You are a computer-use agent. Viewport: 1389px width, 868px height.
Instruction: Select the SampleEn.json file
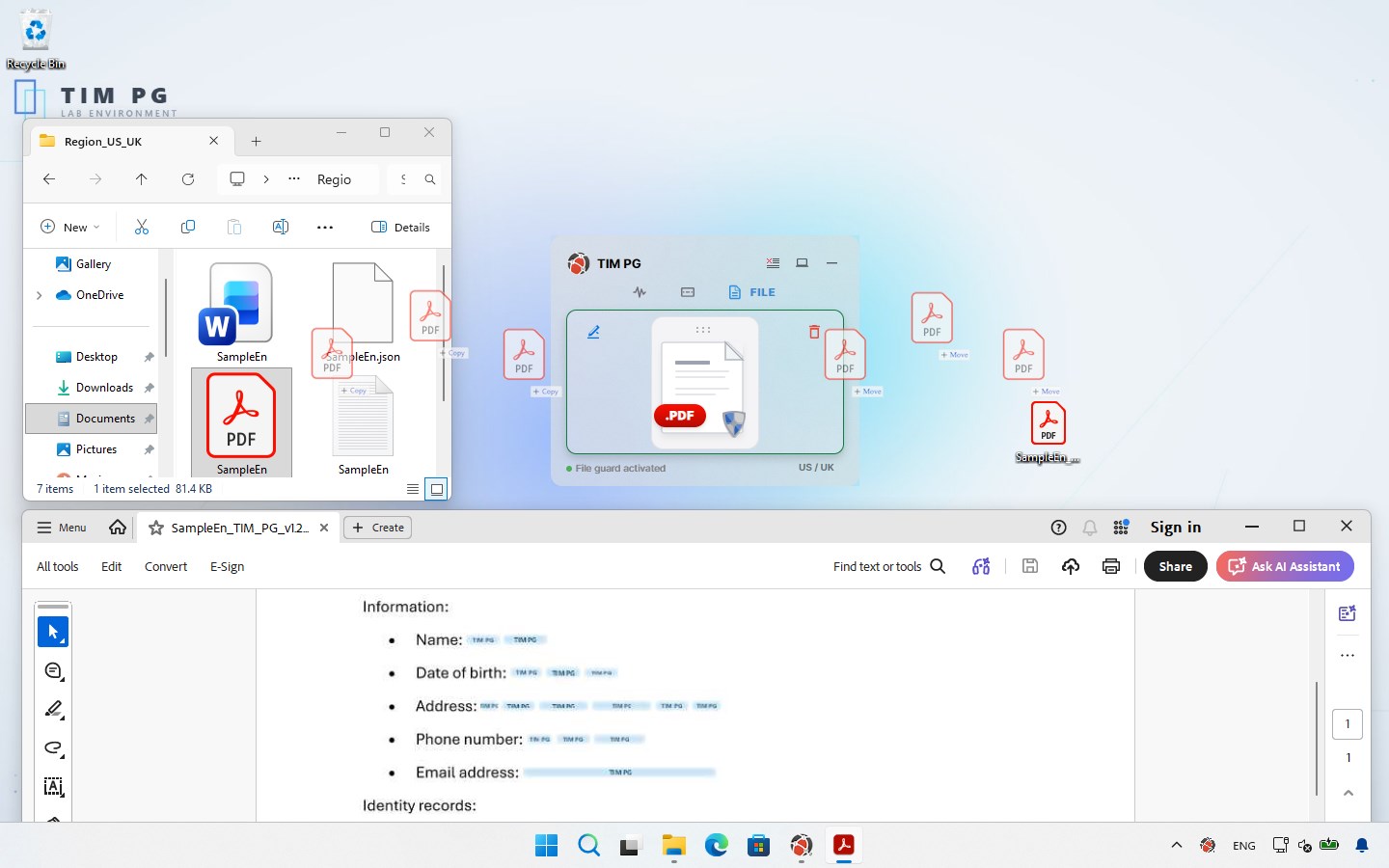[x=363, y=312]
